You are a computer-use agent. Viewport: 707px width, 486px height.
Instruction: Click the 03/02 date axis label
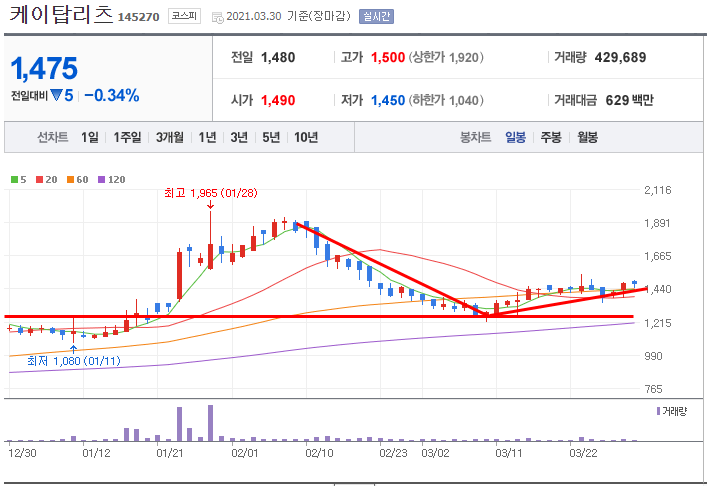[x=435, y=453]
